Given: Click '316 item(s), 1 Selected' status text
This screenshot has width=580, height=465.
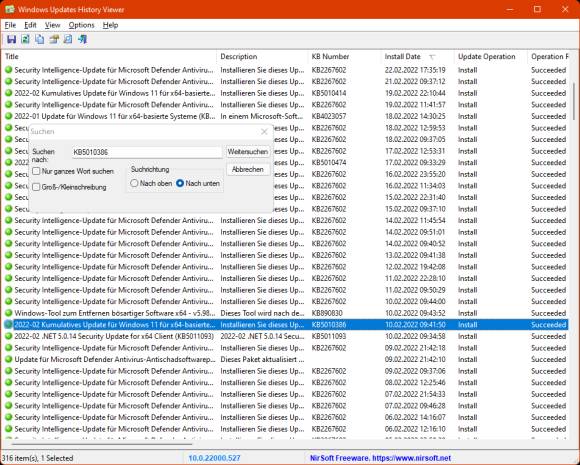Looking at the screenshot, I should (38, 458).
